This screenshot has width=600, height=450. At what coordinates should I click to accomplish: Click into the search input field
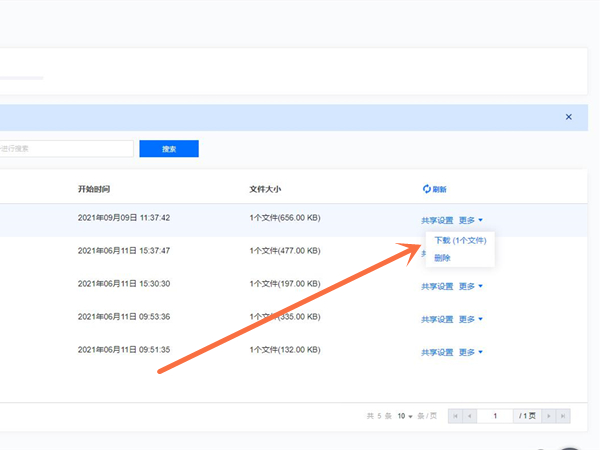[x=66, y=149]
